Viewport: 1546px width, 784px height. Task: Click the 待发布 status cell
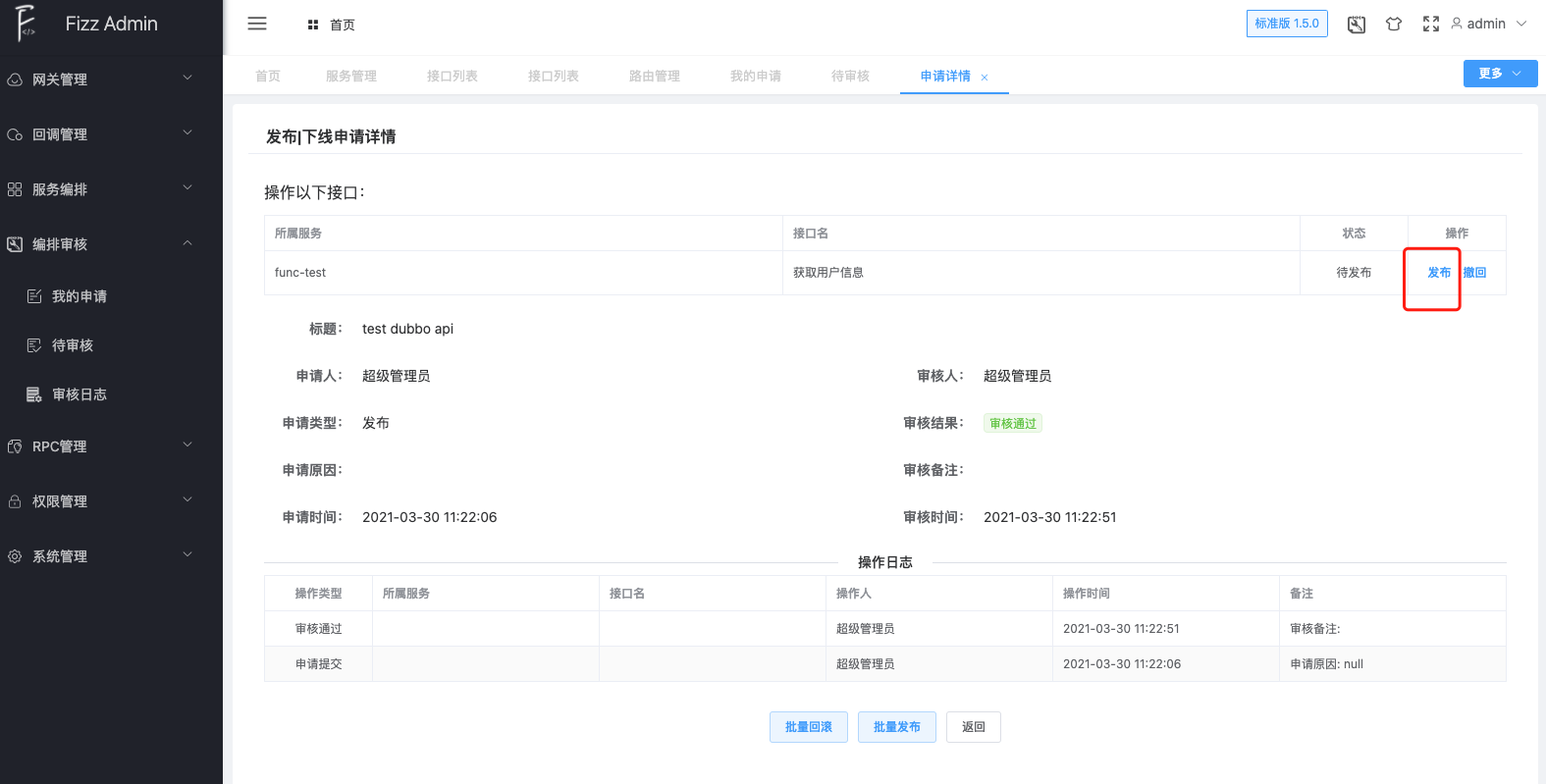tap(1354, 273)
